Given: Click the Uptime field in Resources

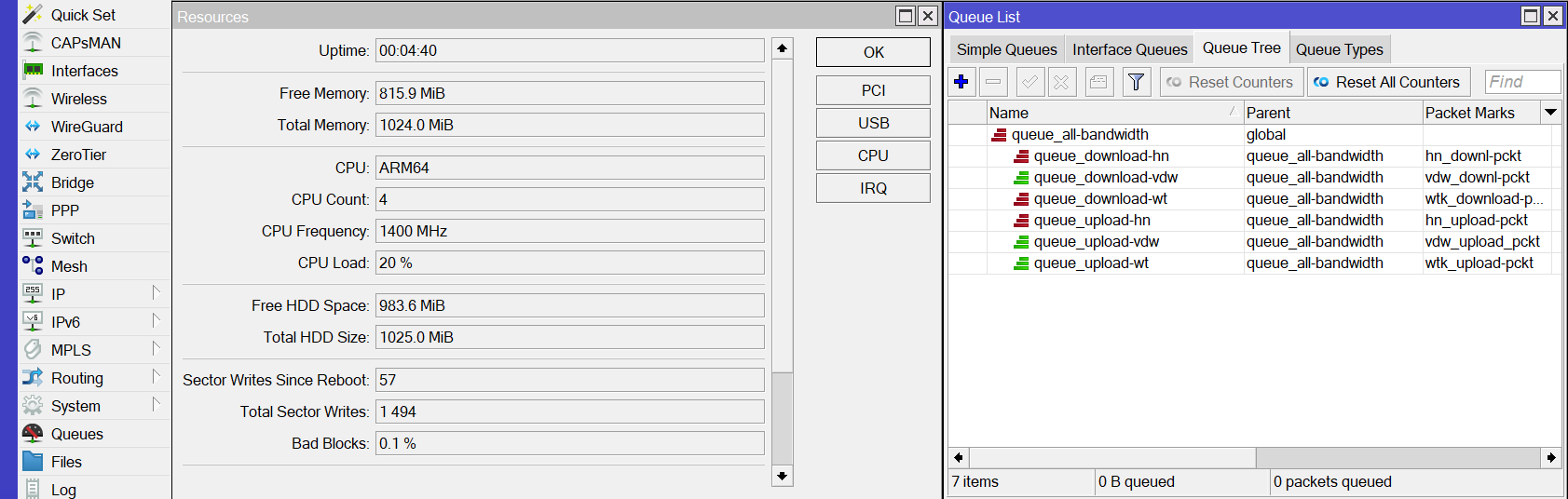Looking at the screenshot, I should pos(569,50).
